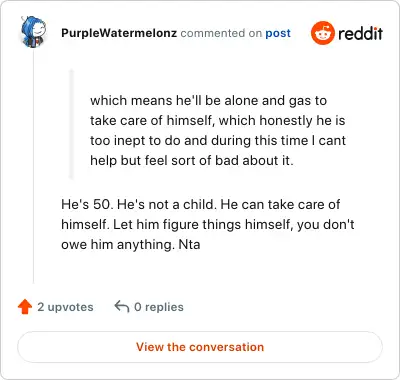This screenshot has width=400, height=380.
Task: Open PurpleWatermelonz's avatar image
Action: click(33, 32)
